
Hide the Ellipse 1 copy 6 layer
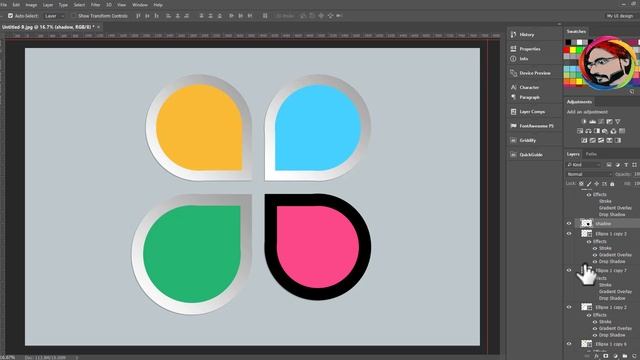pos(569,344)
